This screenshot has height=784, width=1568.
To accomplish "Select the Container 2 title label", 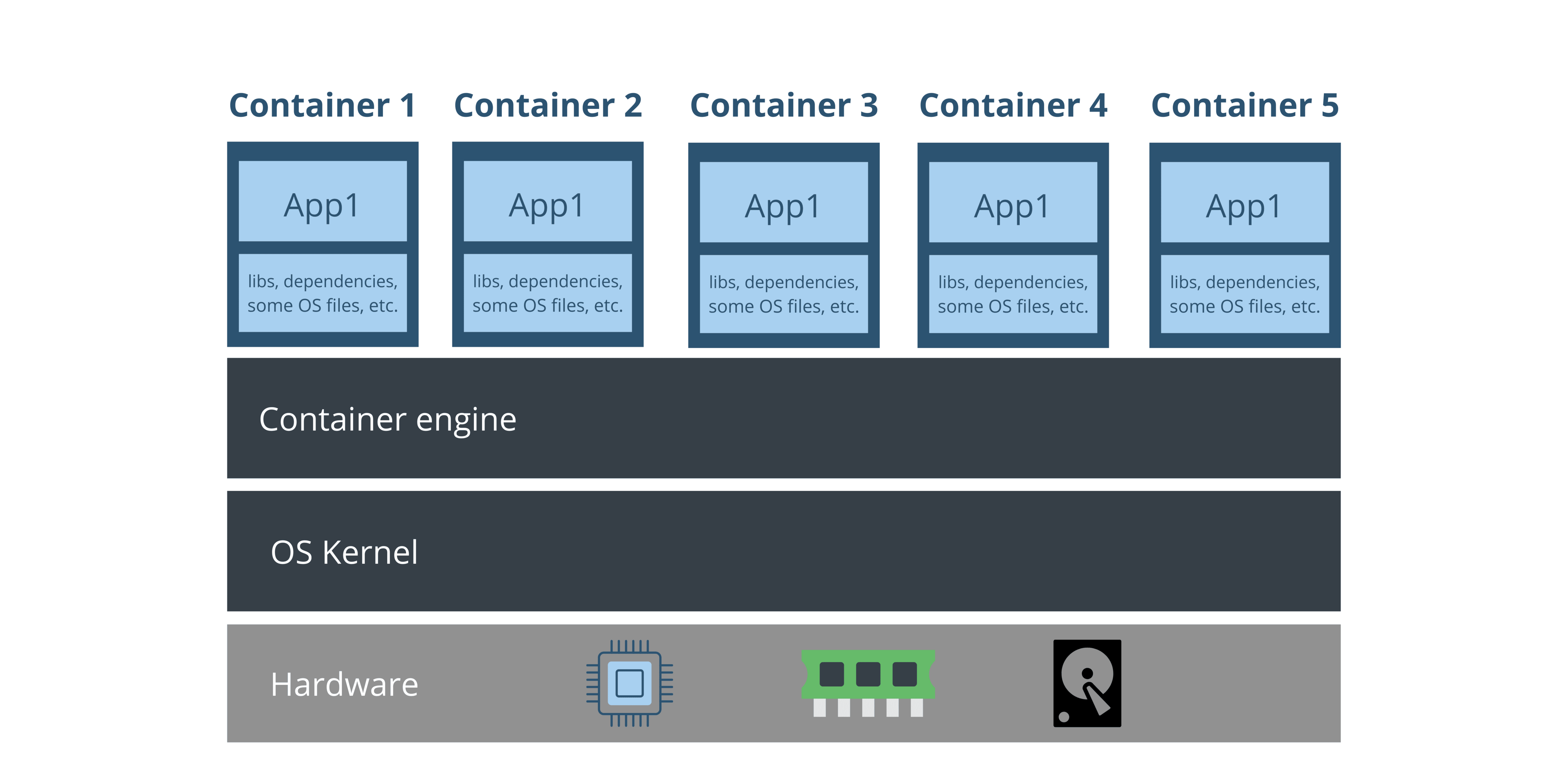I will click(x=548, y=105).
